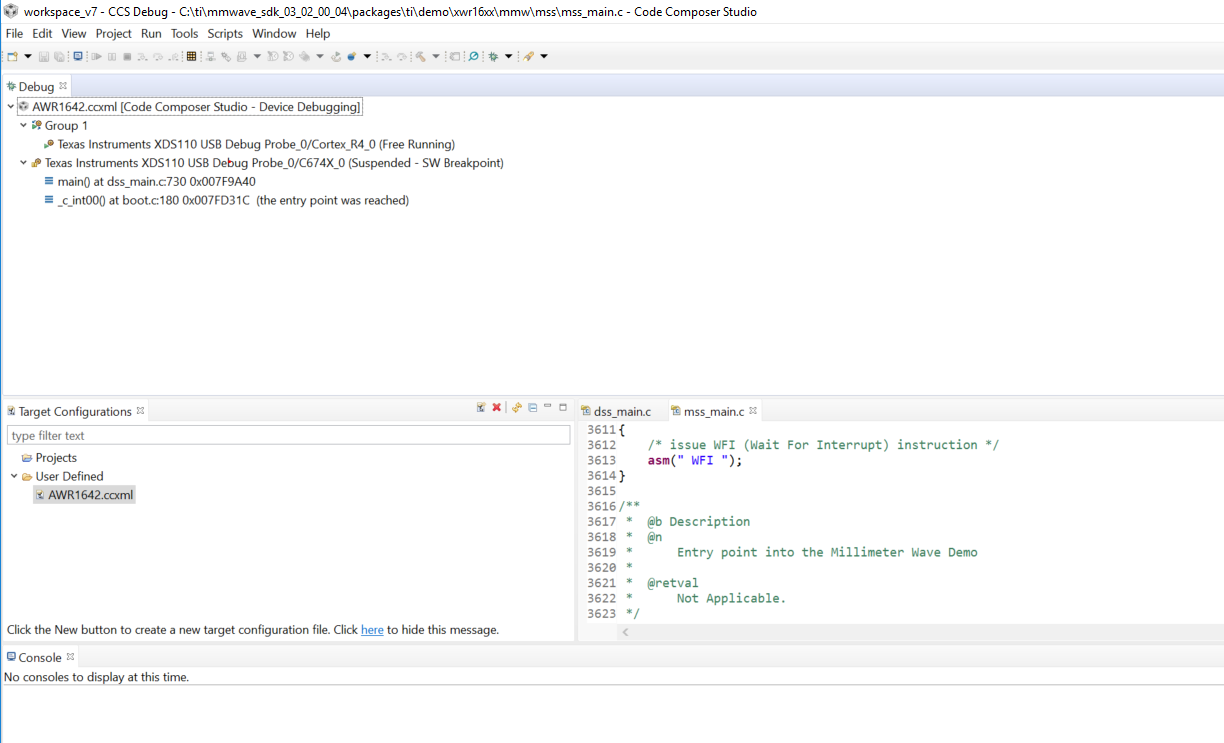The width and height of the screenshot is (1224, 743).
Task: Collapse the User Defined folder
Action: (14, 476)
